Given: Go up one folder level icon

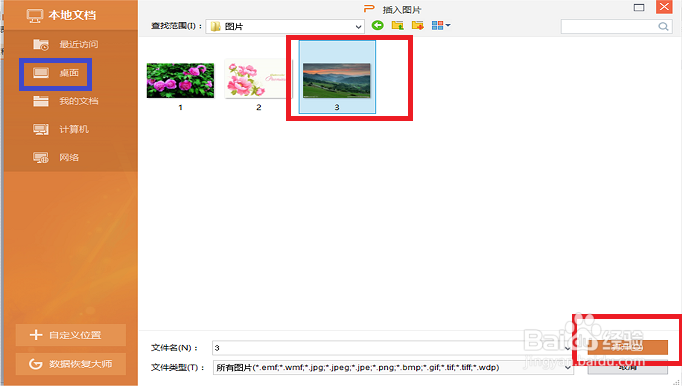Looking at the screenshot, I should click(x=398, y=25).
